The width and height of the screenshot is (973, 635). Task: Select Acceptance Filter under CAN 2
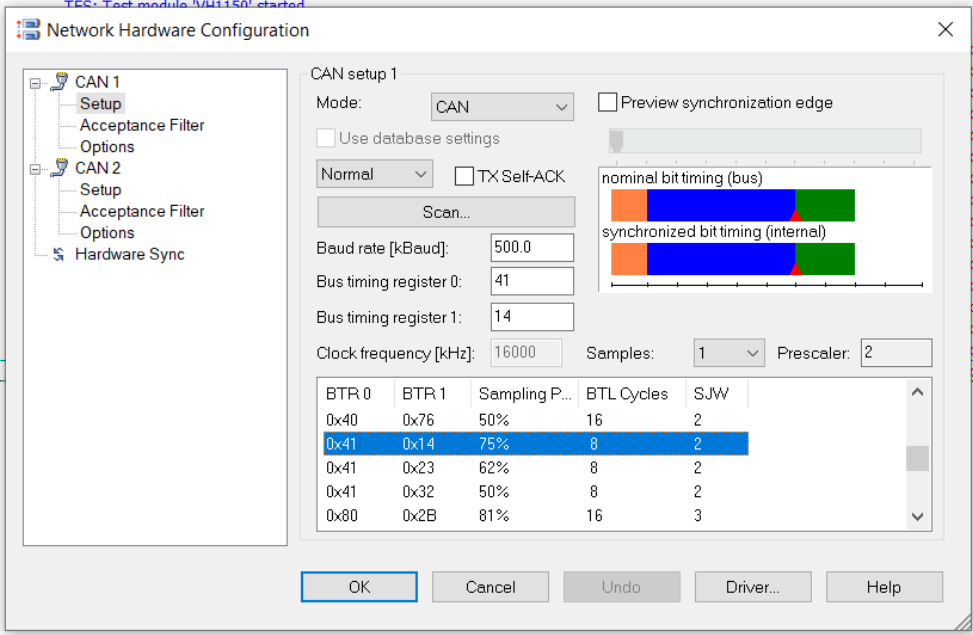click(x=141, y=211)
